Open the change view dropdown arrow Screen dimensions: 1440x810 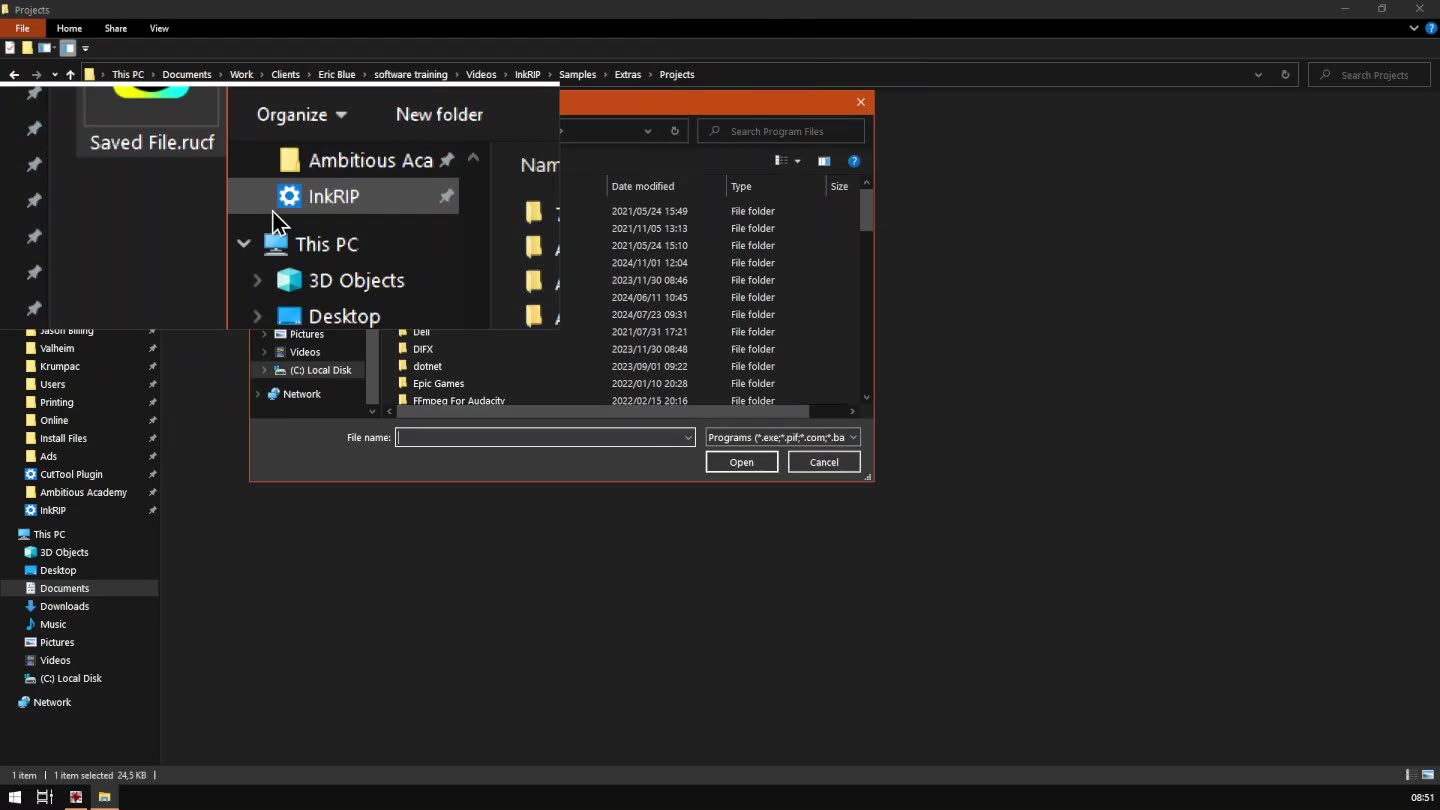[x=797, y=161]
